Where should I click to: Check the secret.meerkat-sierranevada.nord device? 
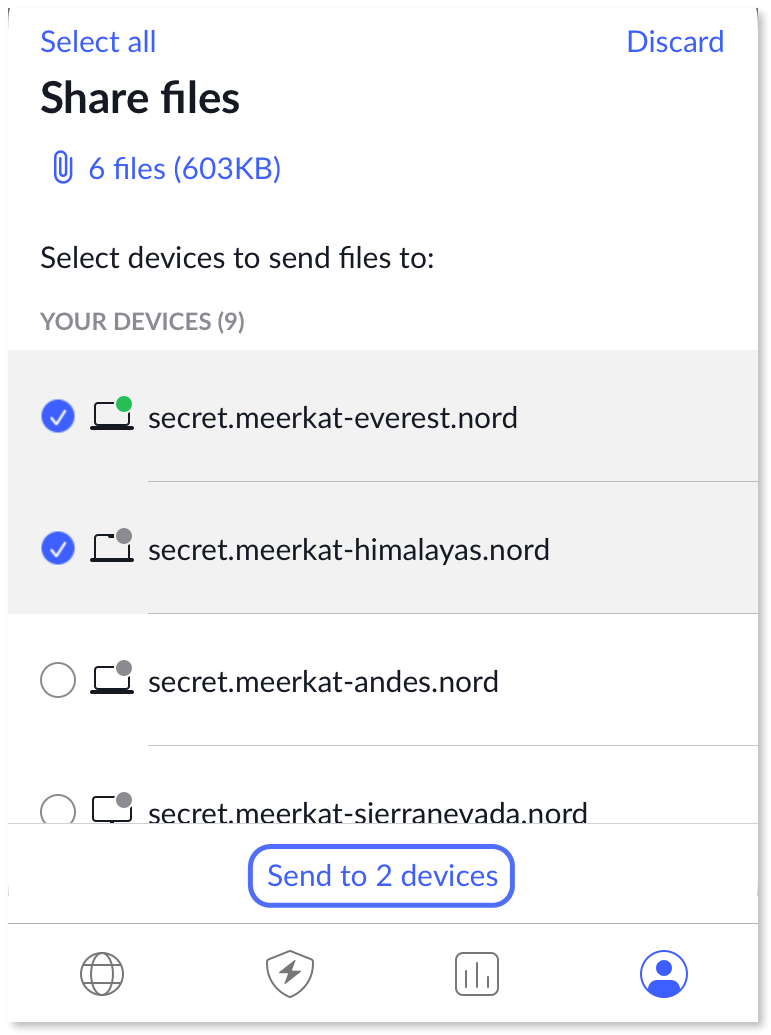coord(57,812)
